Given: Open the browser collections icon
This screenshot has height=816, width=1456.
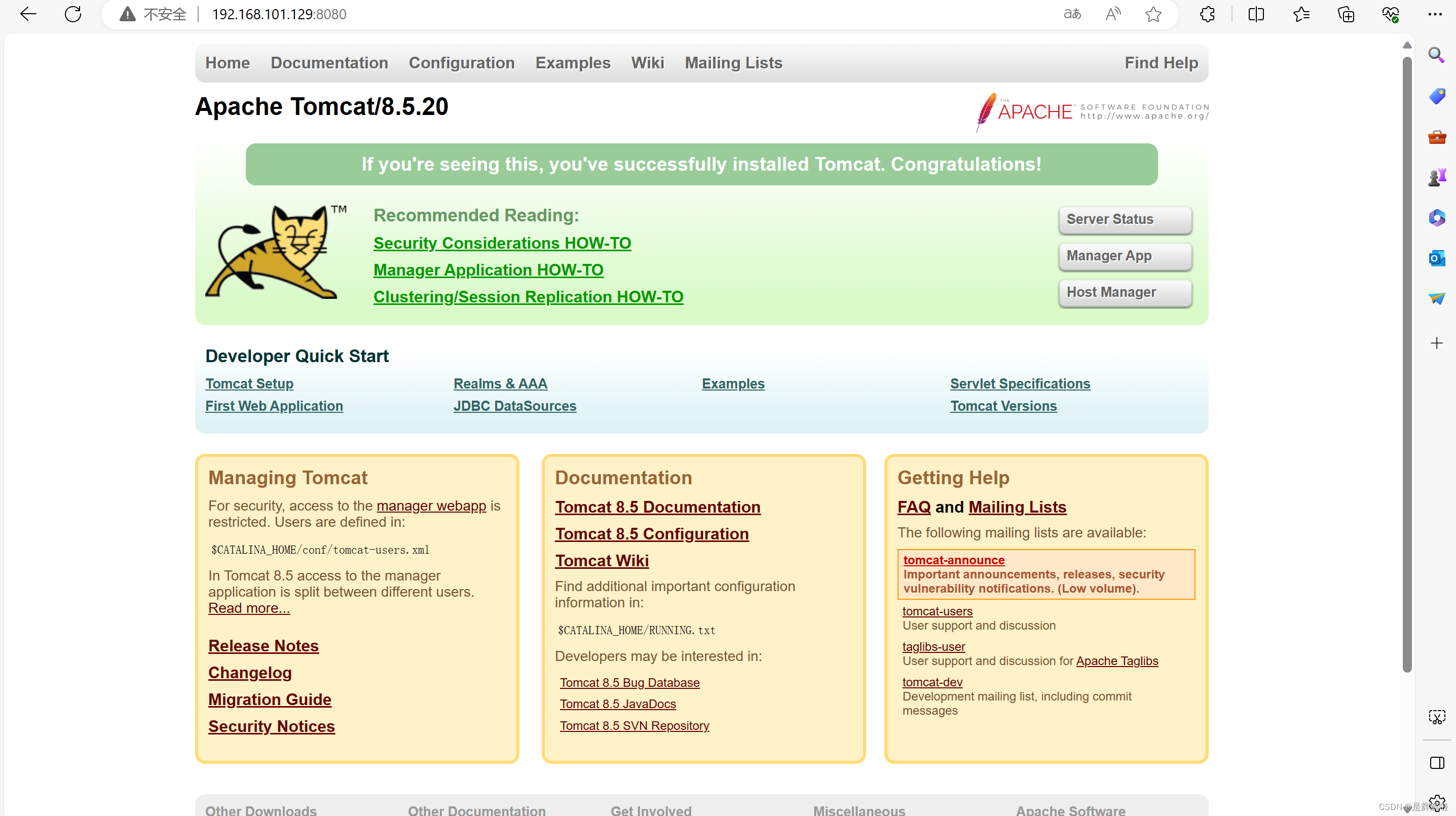Looking at the screenshot, I should (x=1346, y=14).
